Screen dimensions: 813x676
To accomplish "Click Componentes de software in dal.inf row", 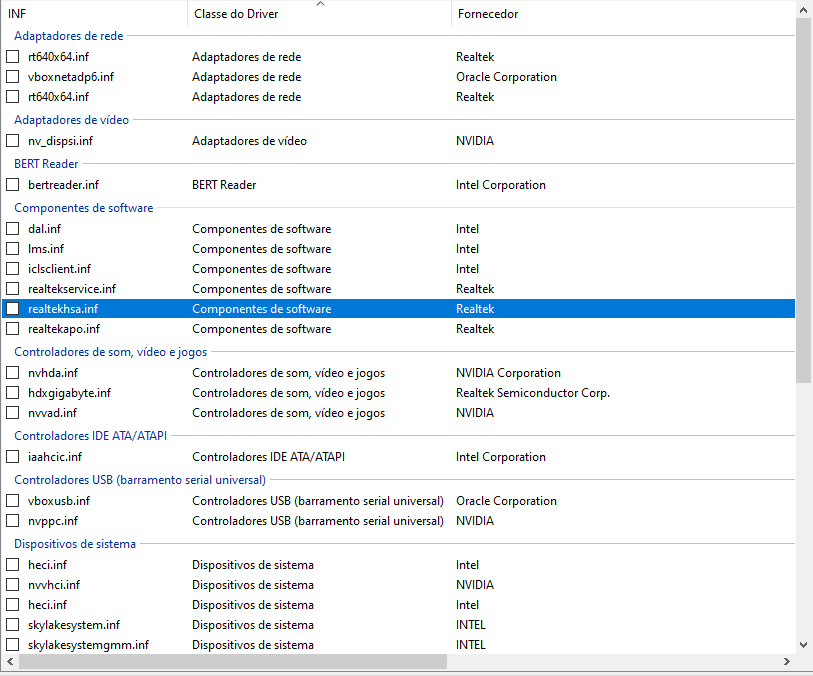I will coord(261,229).
